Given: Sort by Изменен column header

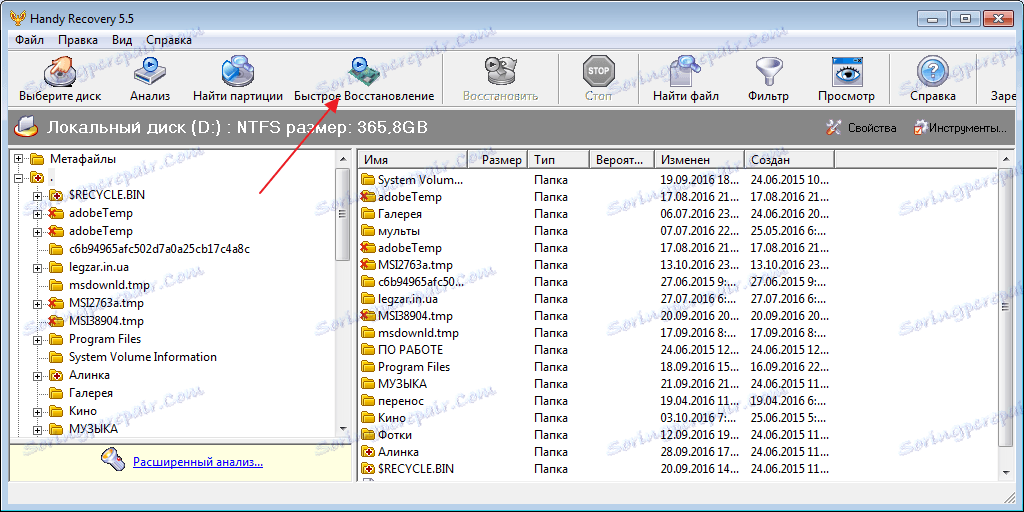Looking at the screenshot, I should (x=699, y=159).
